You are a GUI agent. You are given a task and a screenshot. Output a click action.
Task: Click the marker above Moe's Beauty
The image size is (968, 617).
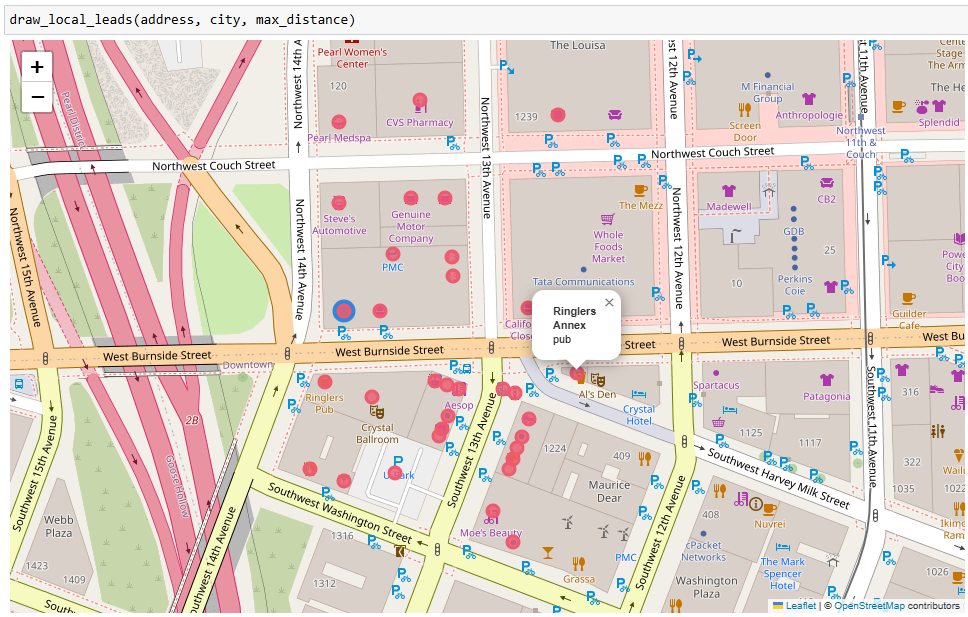click(493, 511)
